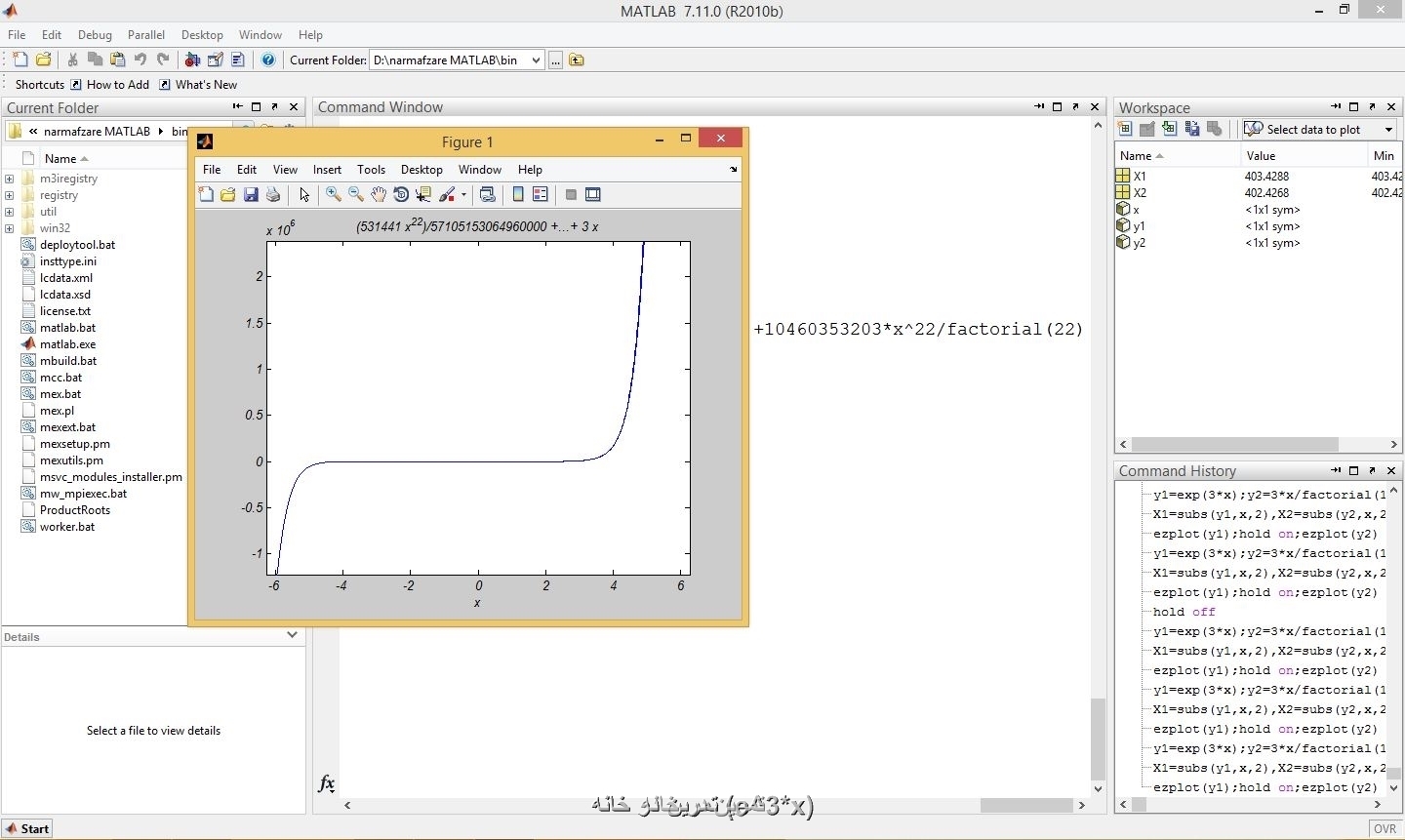
Task: Click the New Variable icon in Workspace toolbar
Action: pos(1125,129)
